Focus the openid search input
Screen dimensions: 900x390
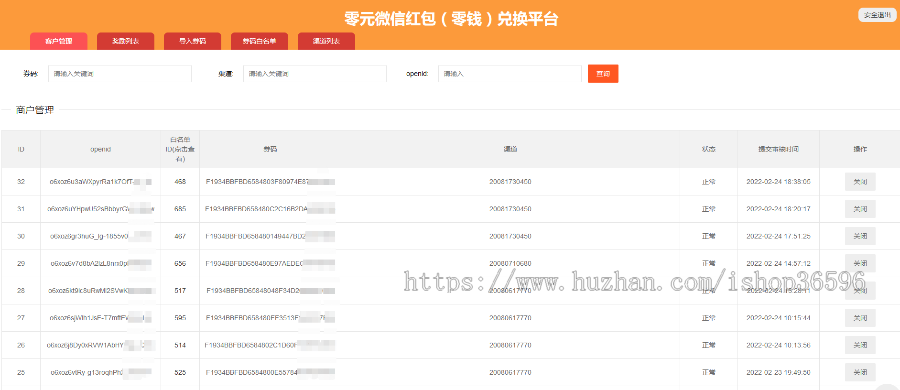tap(510, 74)
